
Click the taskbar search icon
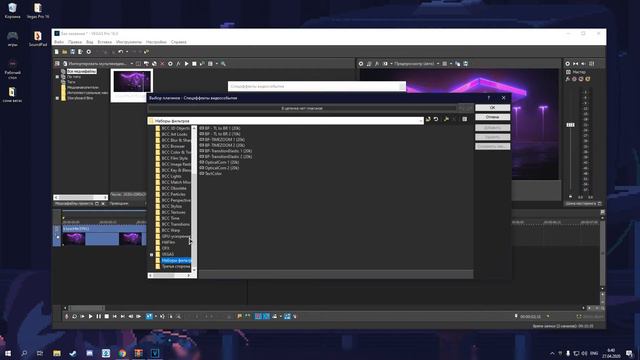(x=24, y=353)
